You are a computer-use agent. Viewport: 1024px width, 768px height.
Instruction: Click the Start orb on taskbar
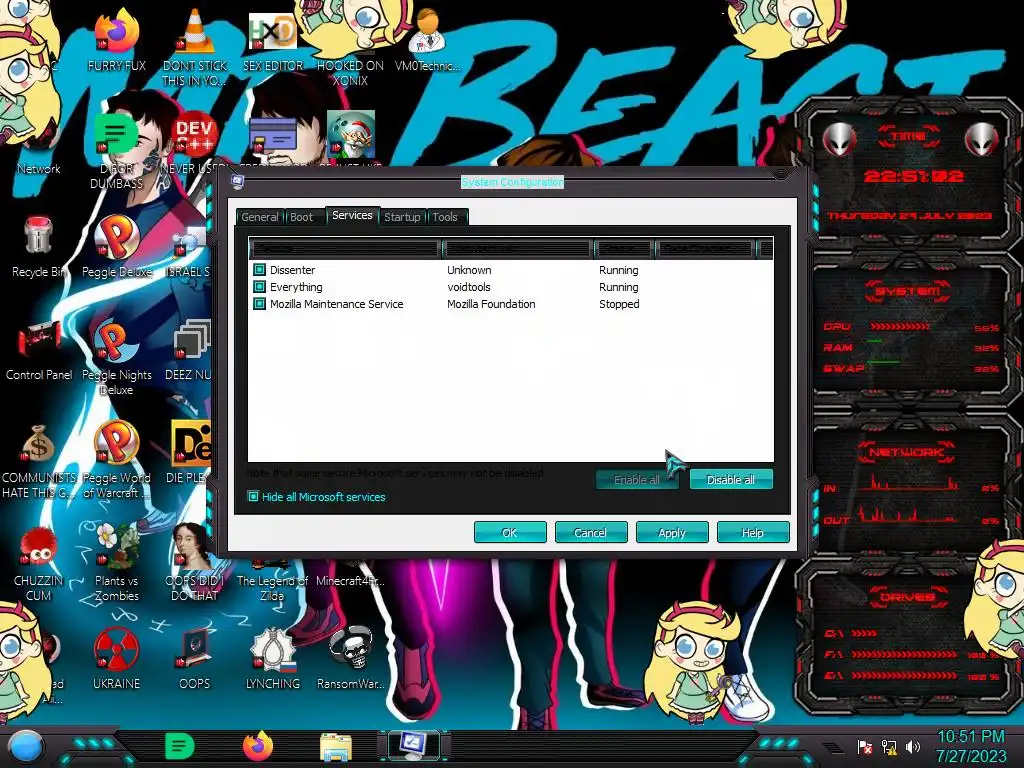[x=26, y=746]
